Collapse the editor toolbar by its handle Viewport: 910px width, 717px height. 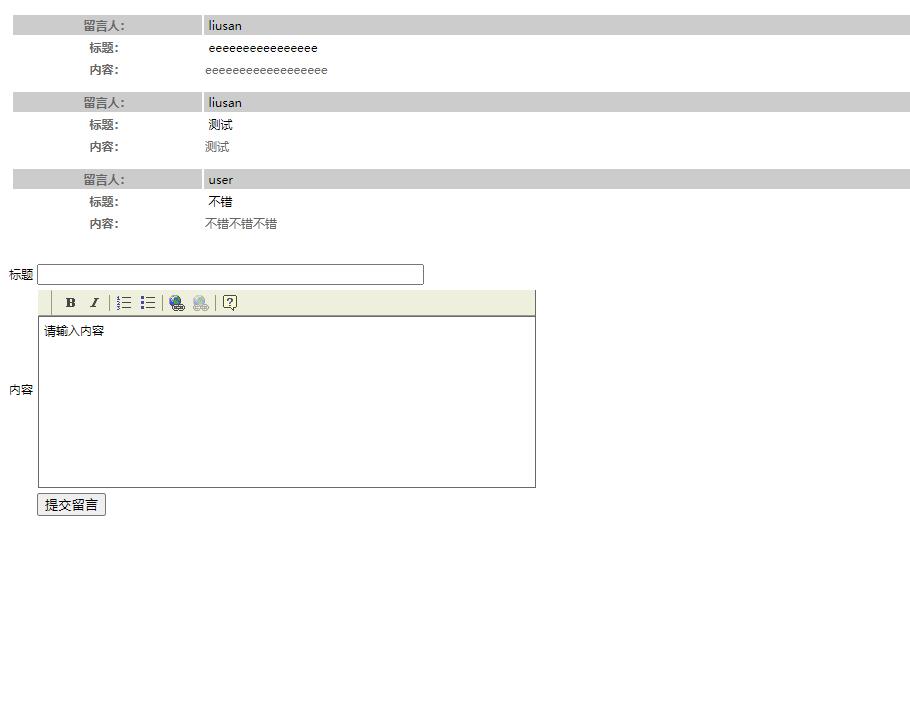[x=45, y=302]
